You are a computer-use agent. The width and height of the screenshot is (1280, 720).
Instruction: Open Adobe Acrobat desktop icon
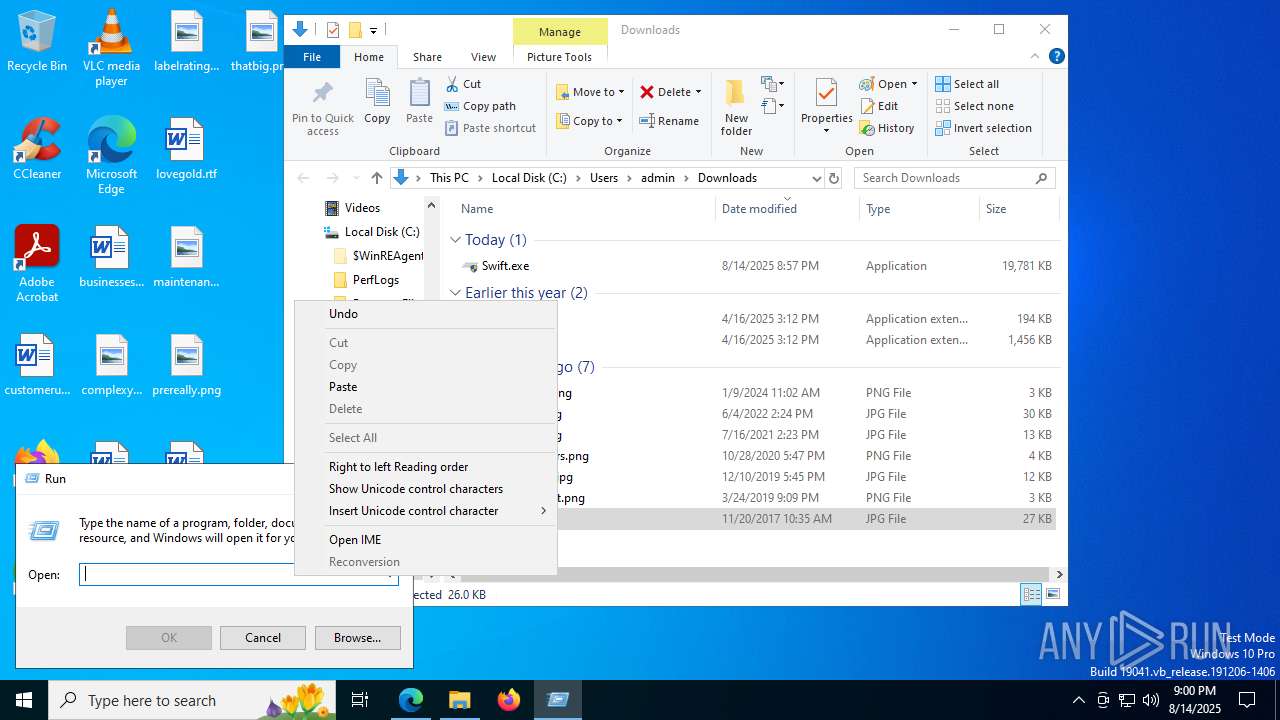[x=37, y=263]
